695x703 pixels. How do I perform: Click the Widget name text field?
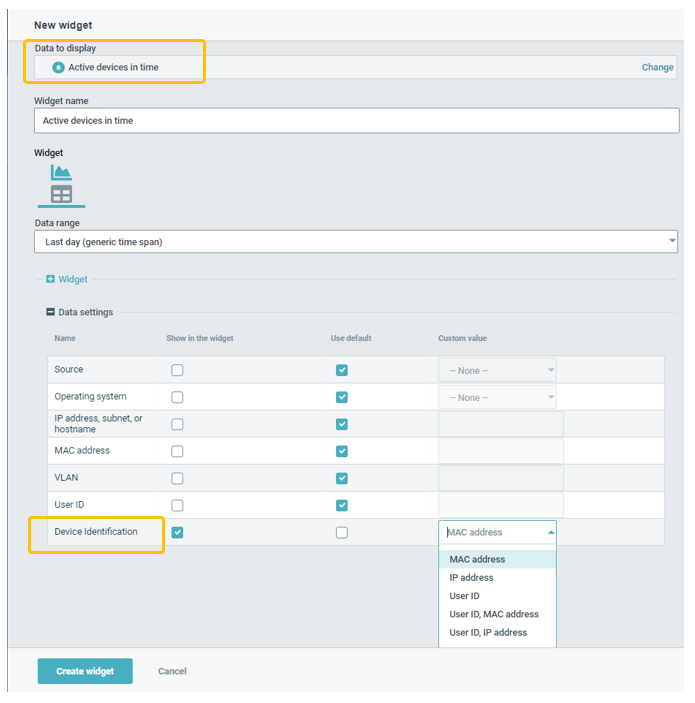[x=355, y=120]
